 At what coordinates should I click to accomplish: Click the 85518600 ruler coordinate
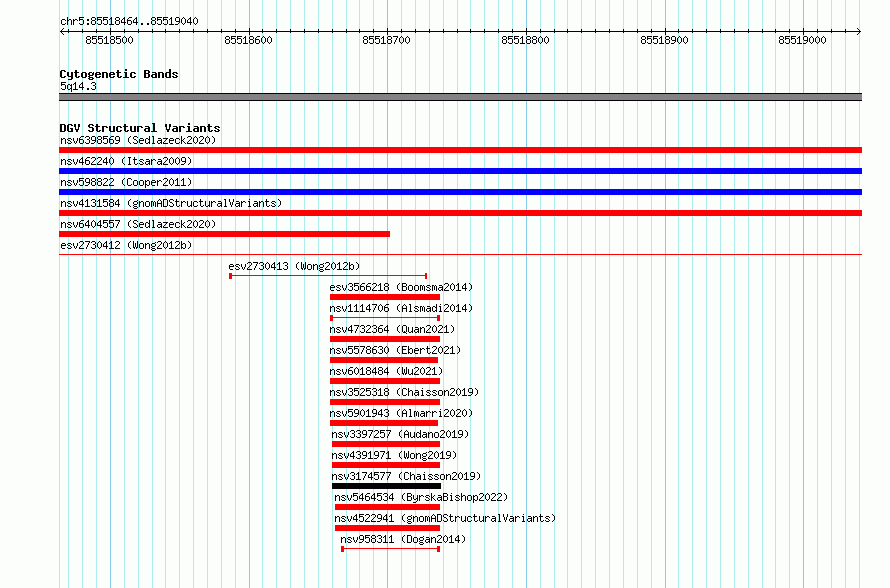[x=248, y=40]
